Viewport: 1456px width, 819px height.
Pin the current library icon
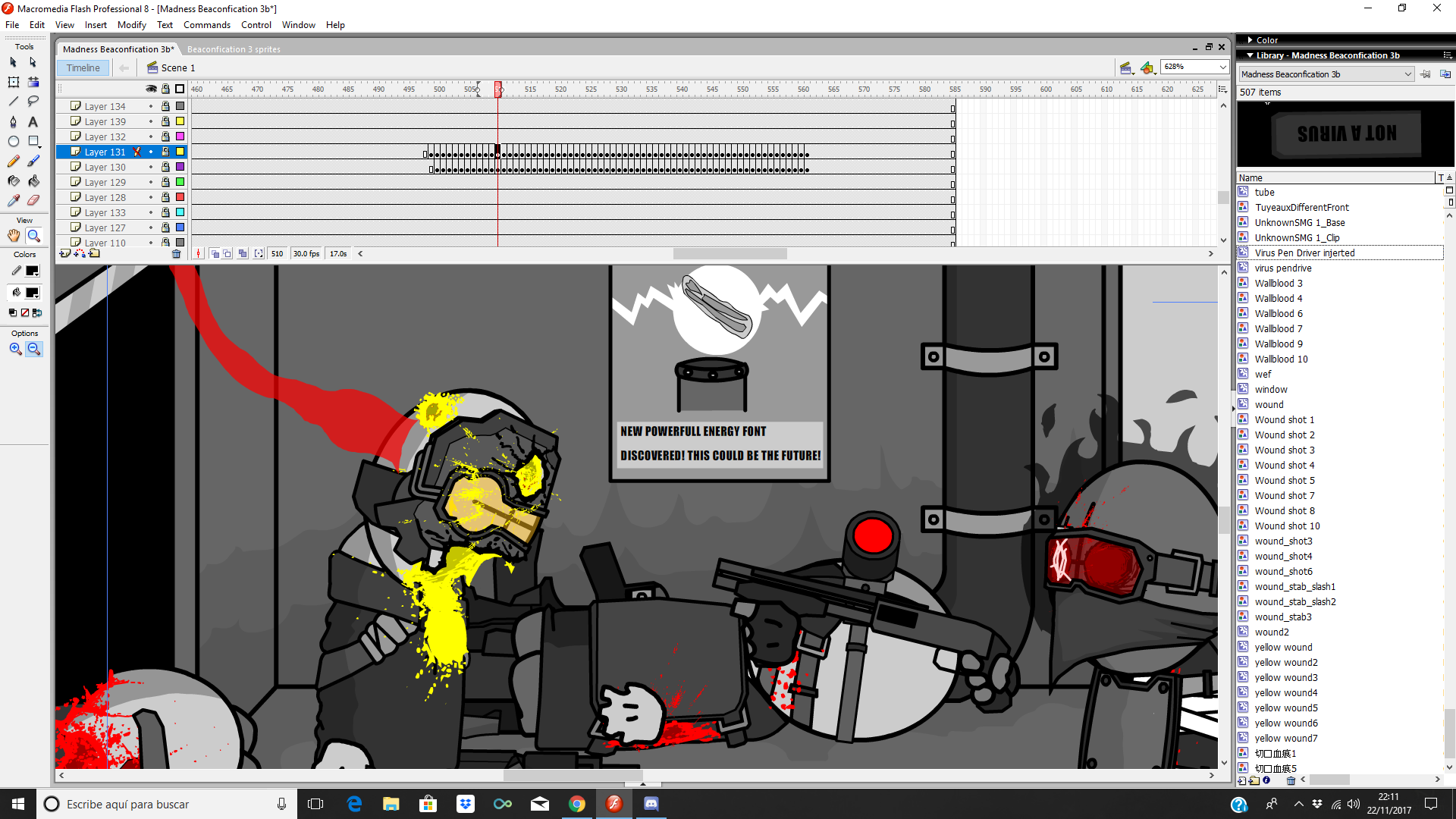point(1426,74)
